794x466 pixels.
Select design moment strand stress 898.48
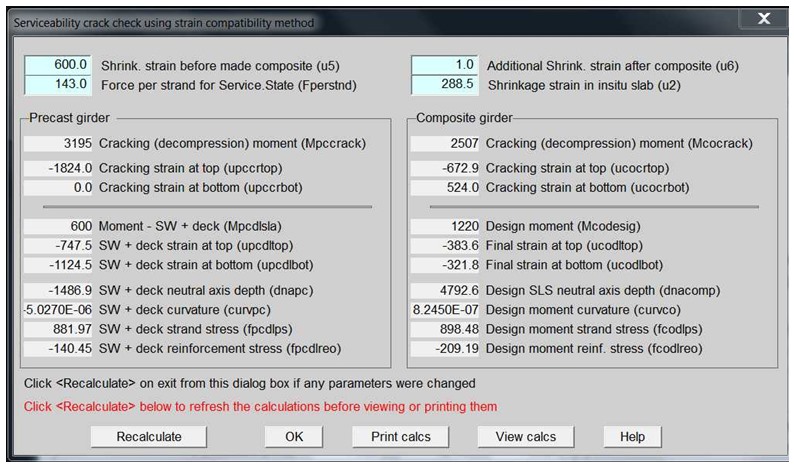(445, 329)
